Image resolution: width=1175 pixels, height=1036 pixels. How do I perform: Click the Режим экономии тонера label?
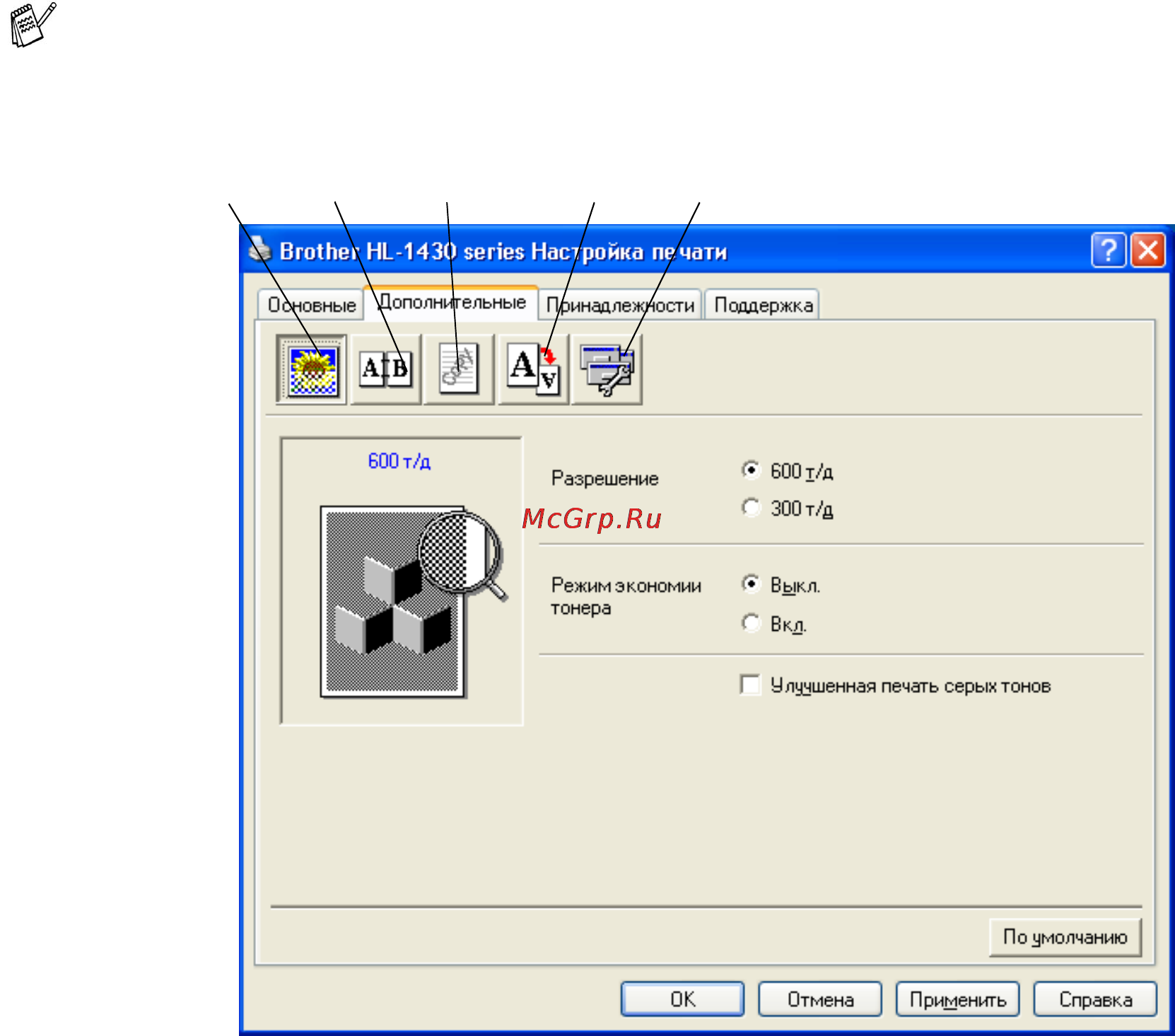tap(626, 596)
